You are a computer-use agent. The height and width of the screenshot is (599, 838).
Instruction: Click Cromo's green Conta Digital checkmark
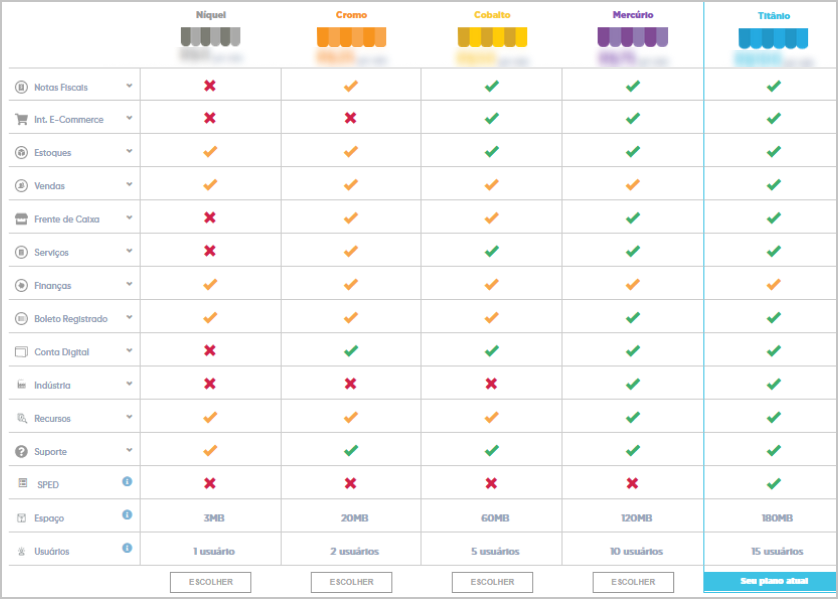[x=351, y=351]
